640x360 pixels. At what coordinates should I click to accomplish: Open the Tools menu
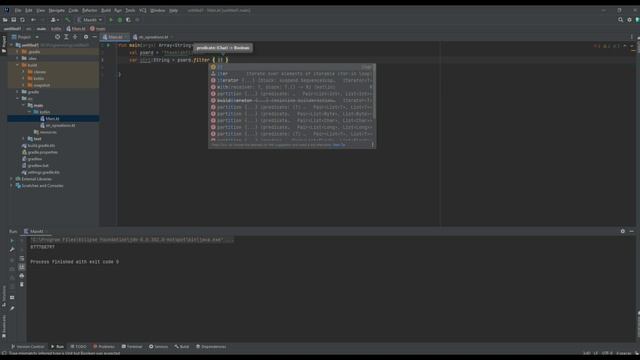tap(130, 10)
